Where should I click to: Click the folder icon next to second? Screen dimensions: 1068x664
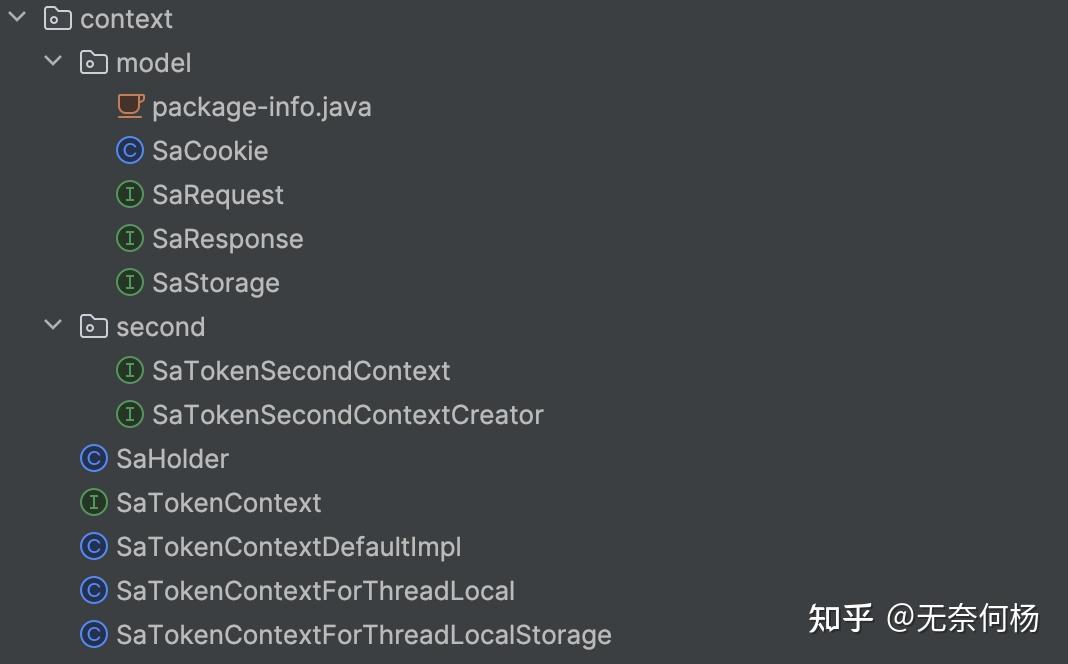point(94,326)
